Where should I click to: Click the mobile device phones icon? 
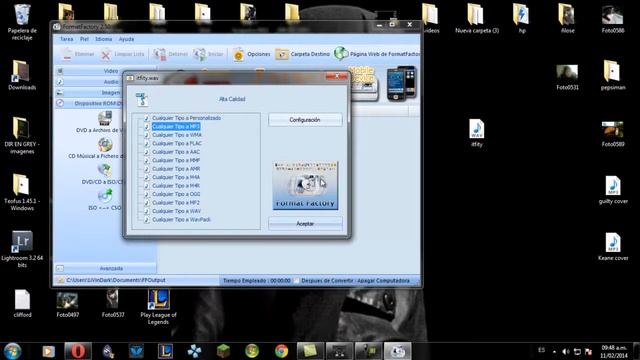click(402, 83)
